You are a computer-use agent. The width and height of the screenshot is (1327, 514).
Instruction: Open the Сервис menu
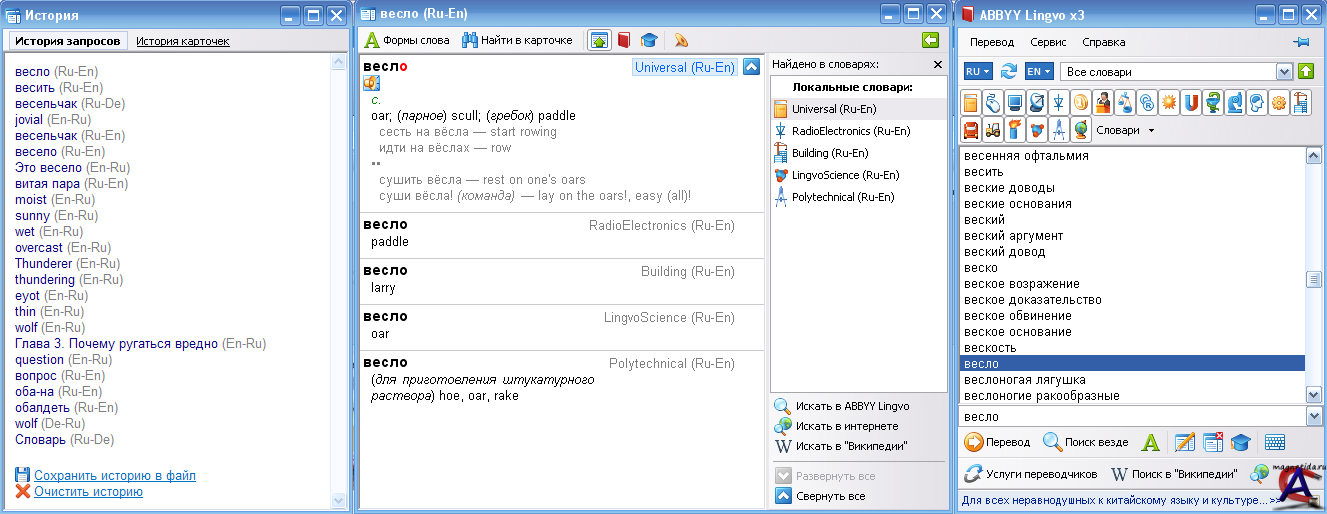[1048, 42]
